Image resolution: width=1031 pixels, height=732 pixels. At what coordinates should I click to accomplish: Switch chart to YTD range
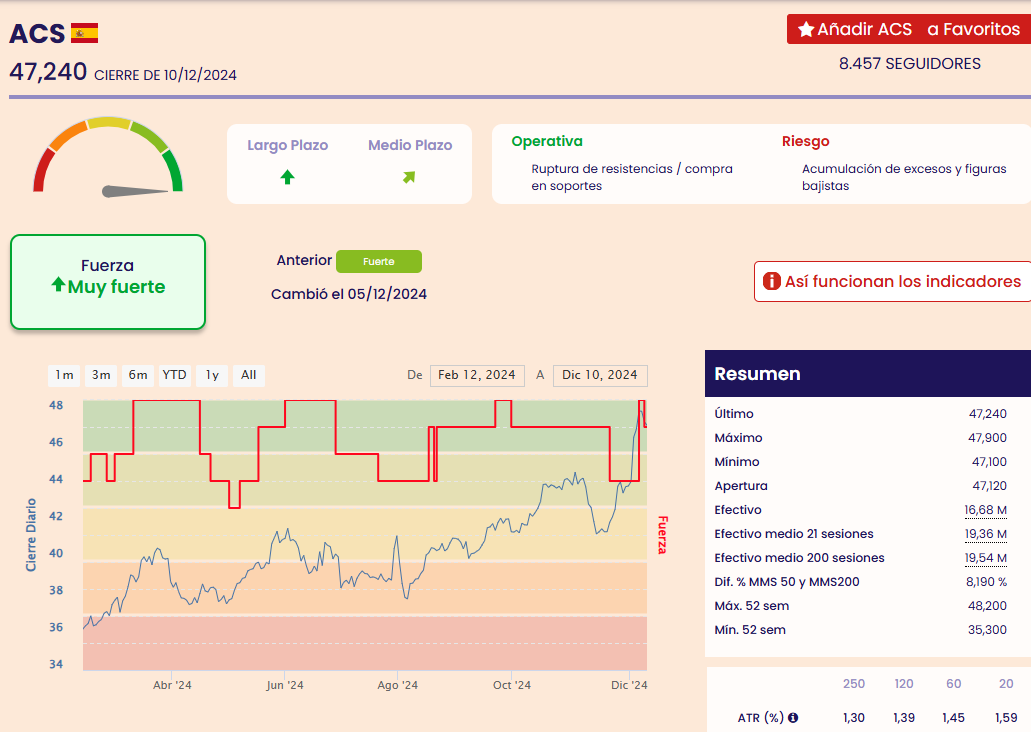point(175,375)
